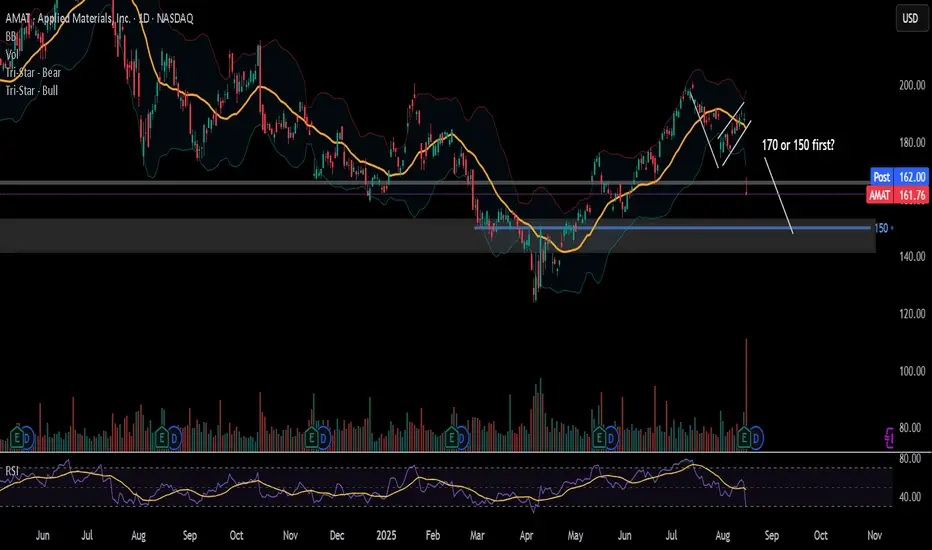The image size is (932, 550).
Task: Open dividend D marker between Nov and Dec
Action: pos(323,439)
